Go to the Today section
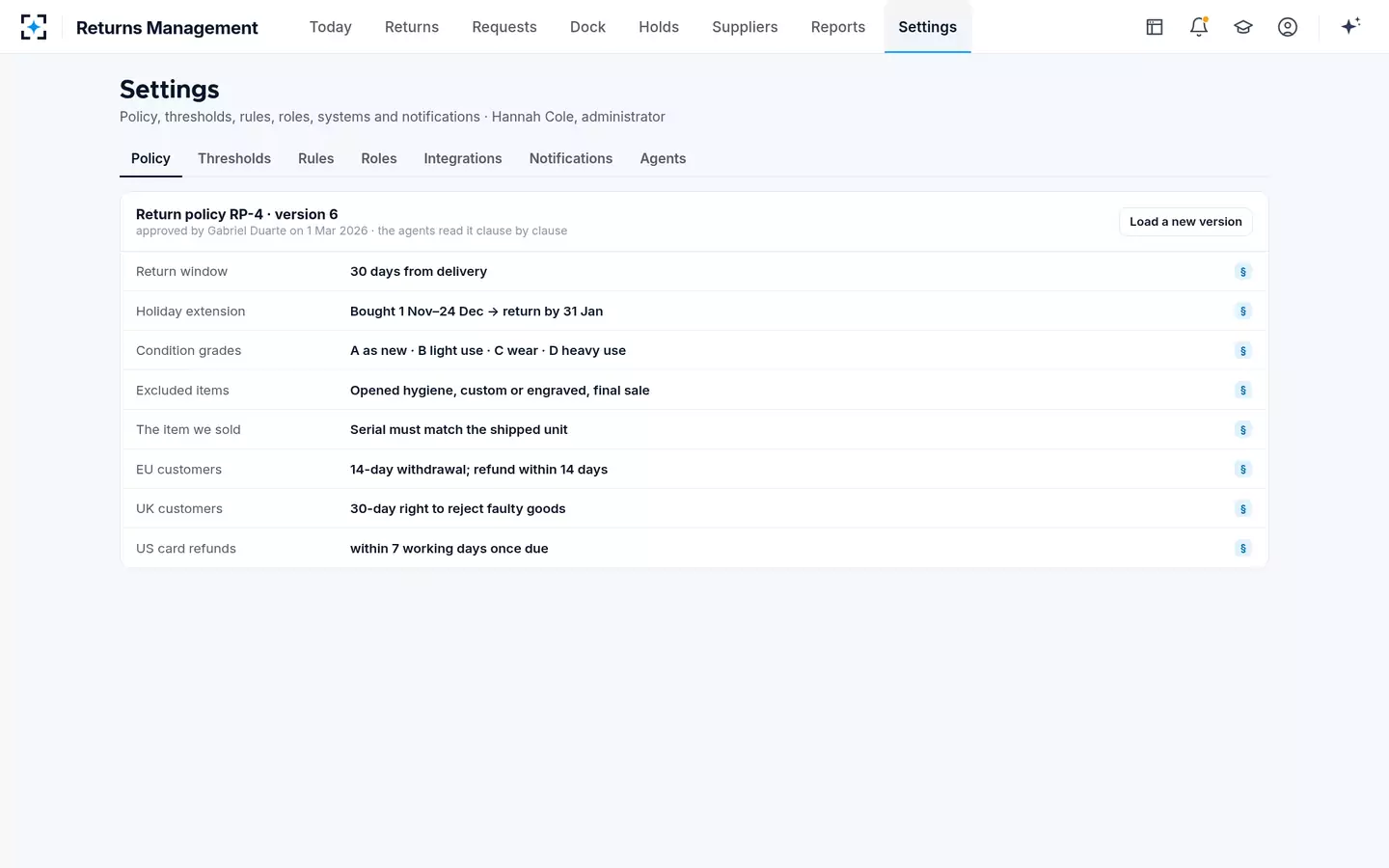The height and width of the screenshot is (868, 1389). click(331, 27)
